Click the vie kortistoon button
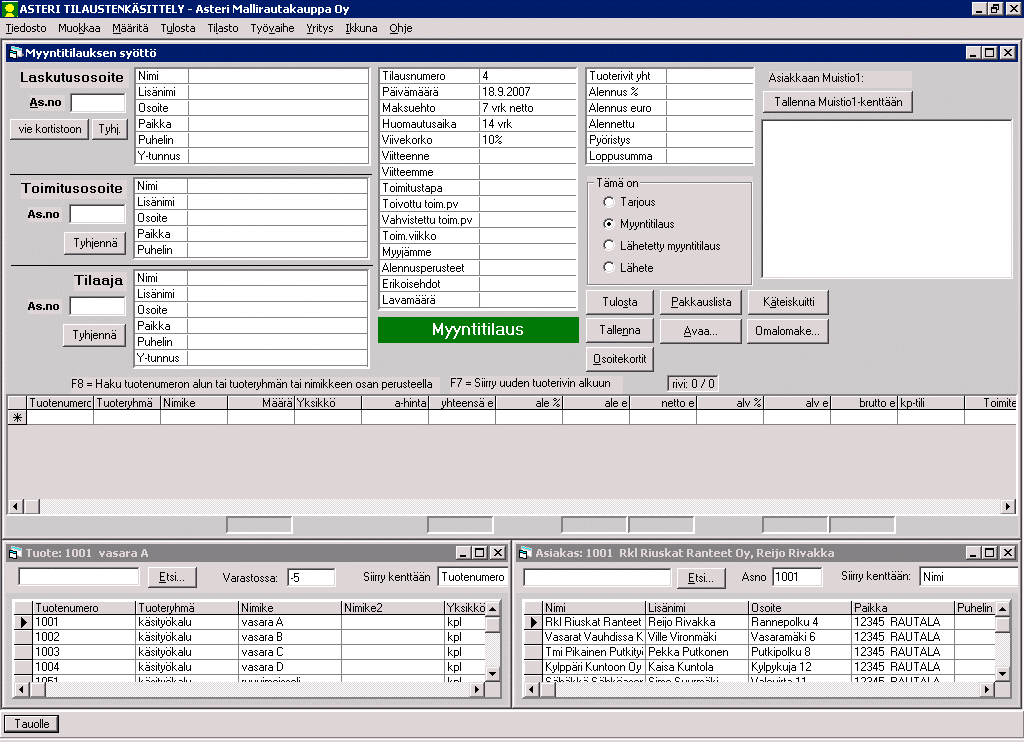This screenshot has width=1024, height=742. 50,129
